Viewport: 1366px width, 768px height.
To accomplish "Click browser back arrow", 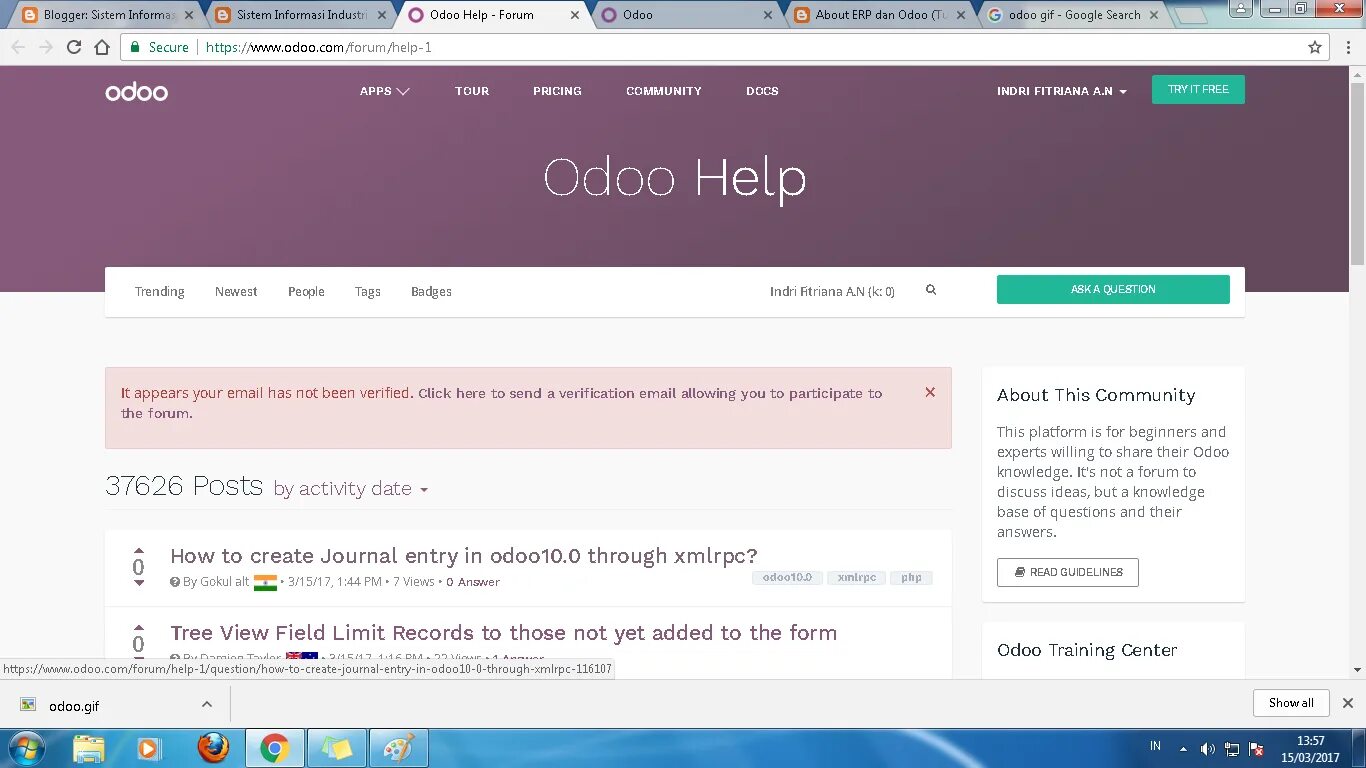I will (x=18, y=47).
